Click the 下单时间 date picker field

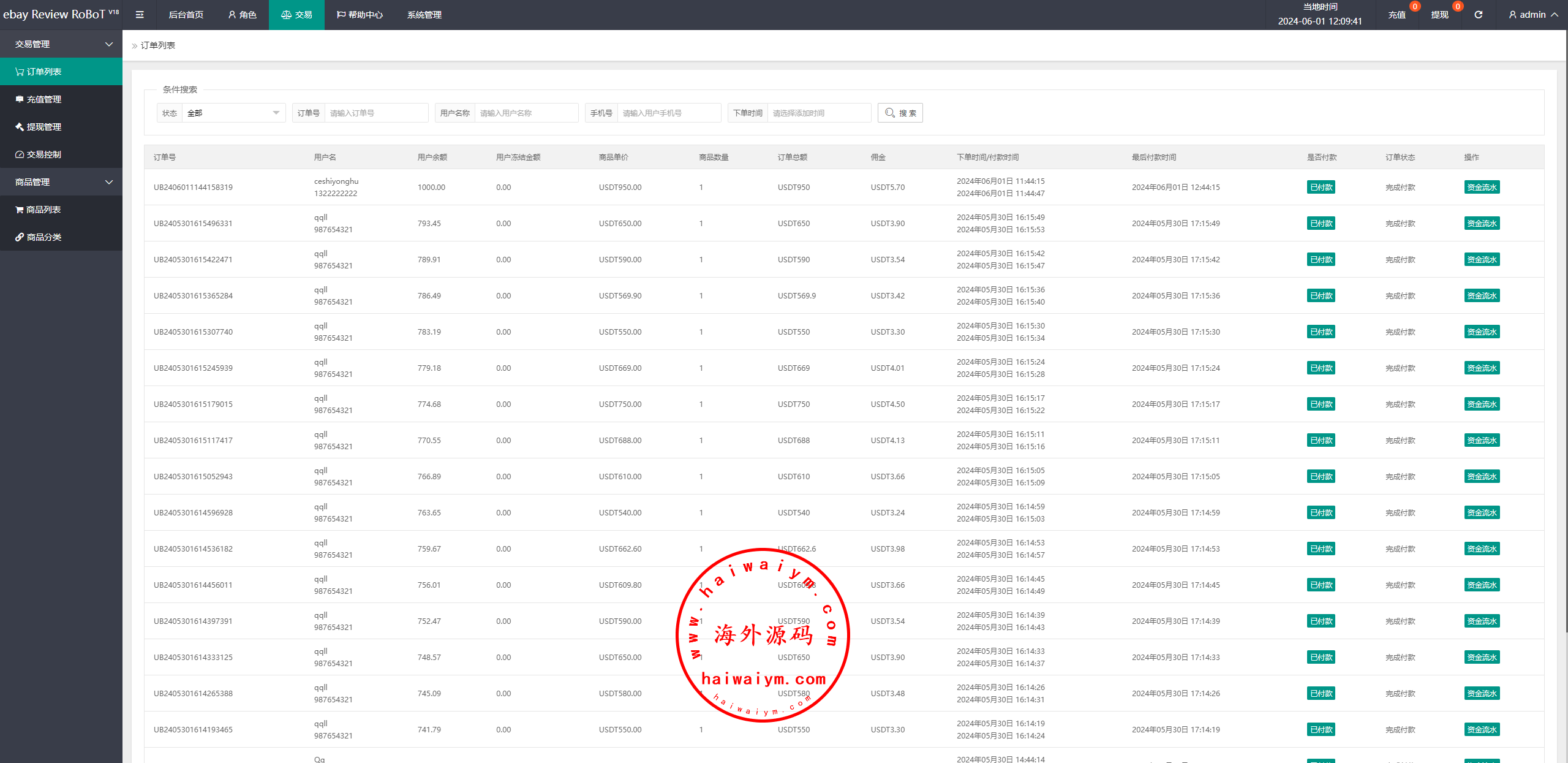pyautogui.click(x=818, y=113)
